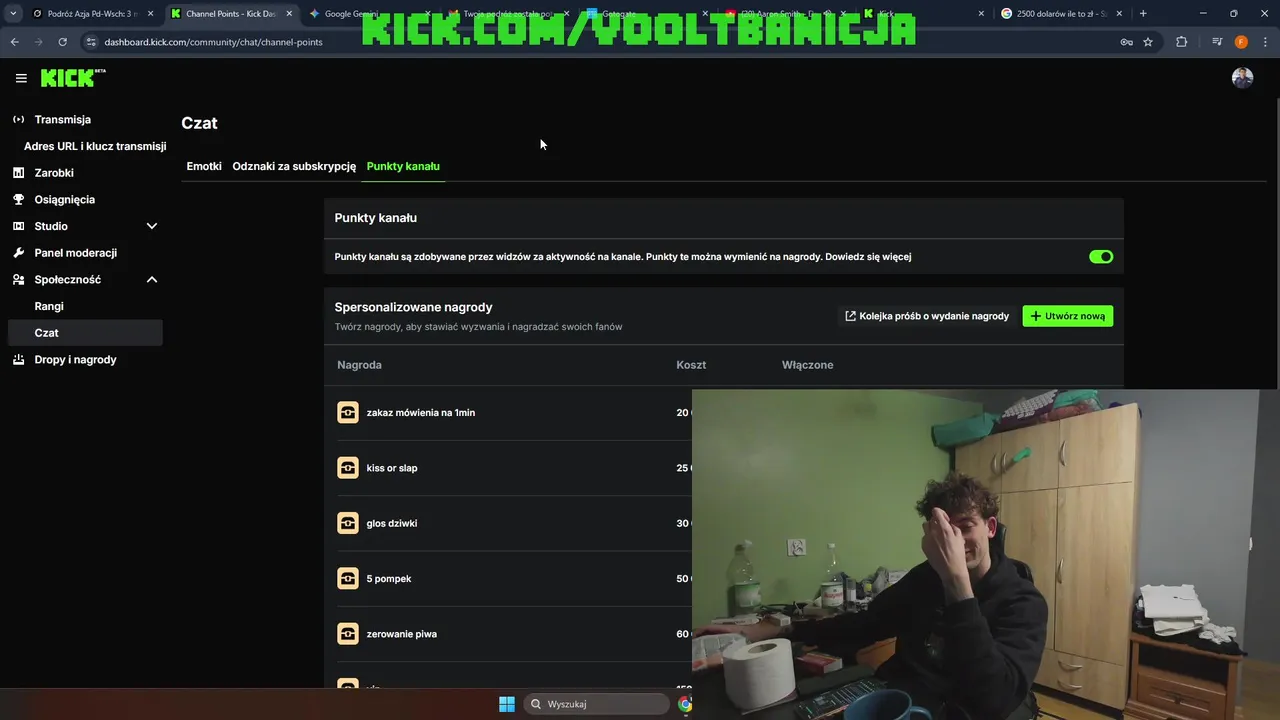Follow the Dowiedz się więcej link
This screenshot has height=720, width=1280.
pyautogui.click(x=868, y=257)
